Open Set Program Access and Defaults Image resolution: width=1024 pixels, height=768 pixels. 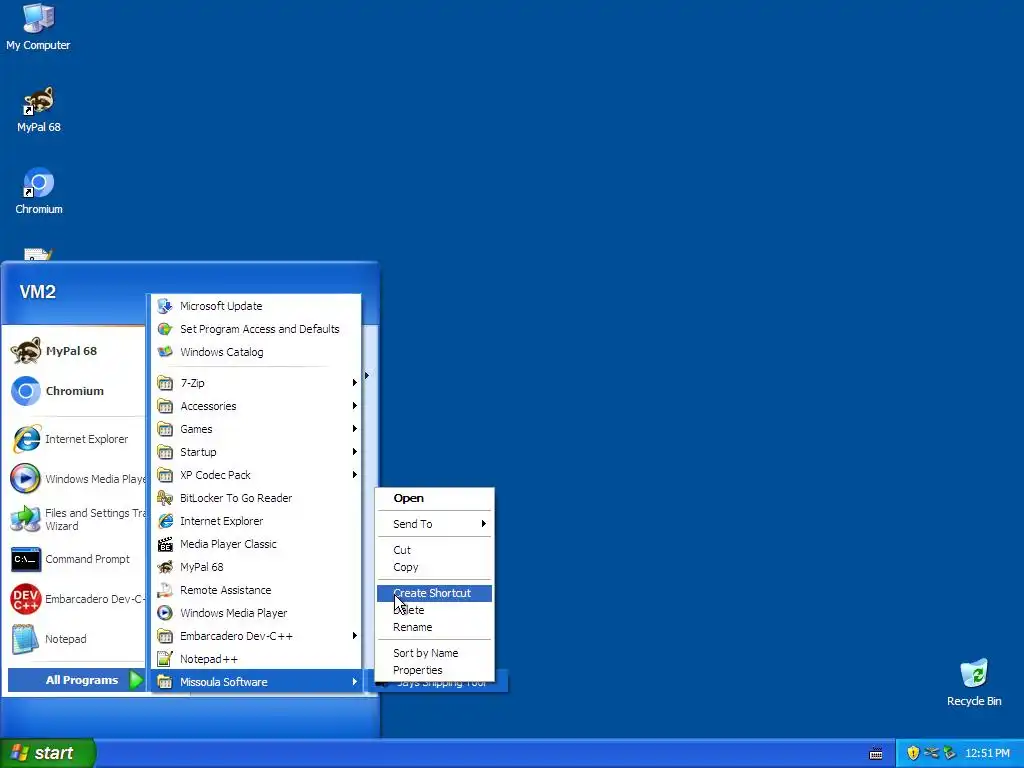pyautogui.click(x=256, y=328)
